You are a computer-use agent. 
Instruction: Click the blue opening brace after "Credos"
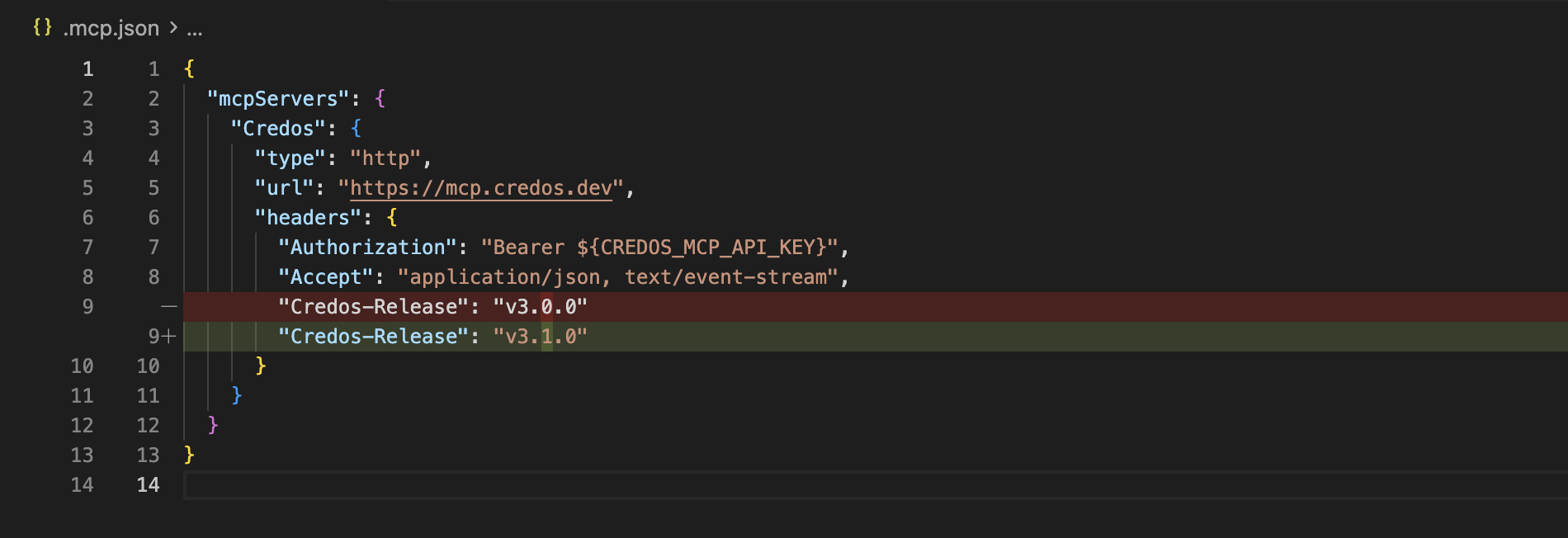(x=356, y=129)
